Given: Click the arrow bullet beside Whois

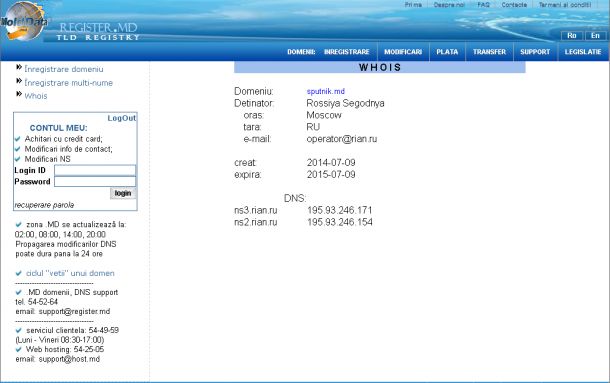Looking at the screenshot, I should [19, 94].
